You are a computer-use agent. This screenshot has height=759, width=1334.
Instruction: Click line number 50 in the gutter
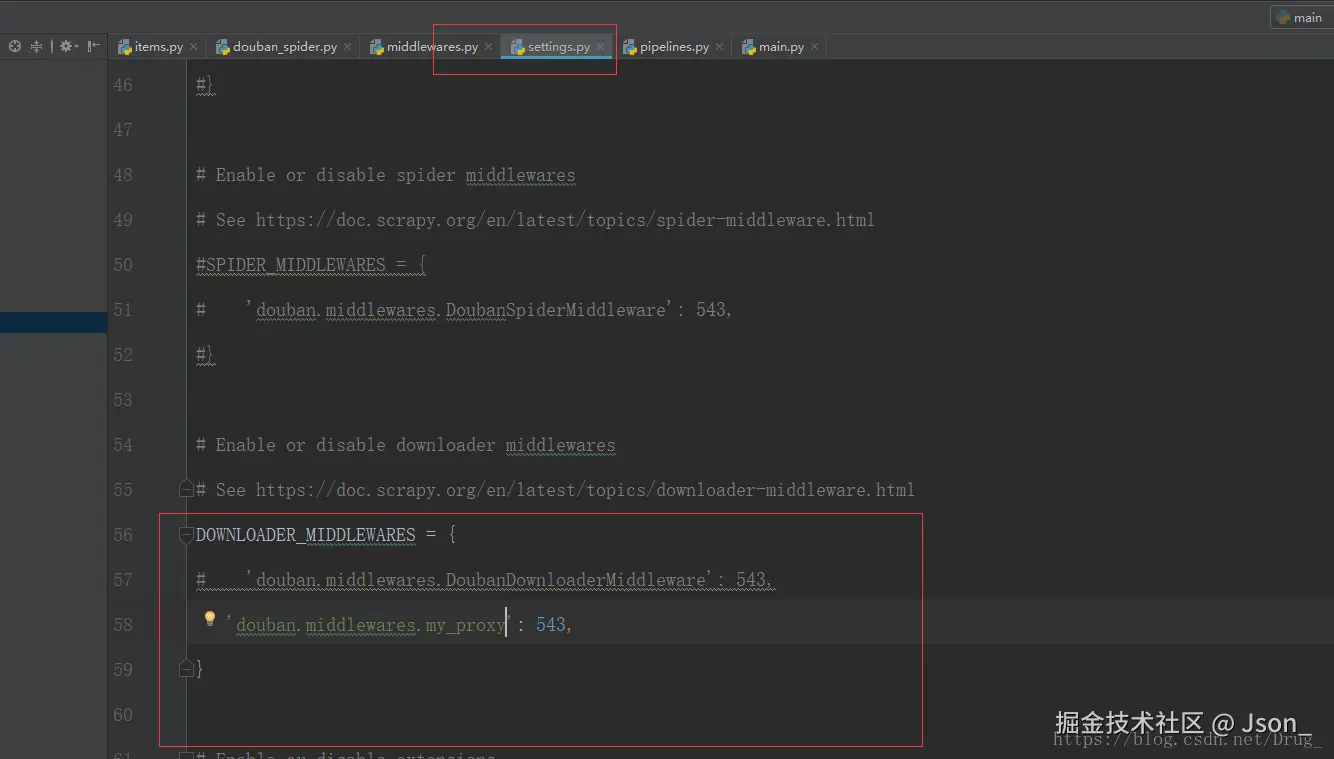tap(123, 265)
